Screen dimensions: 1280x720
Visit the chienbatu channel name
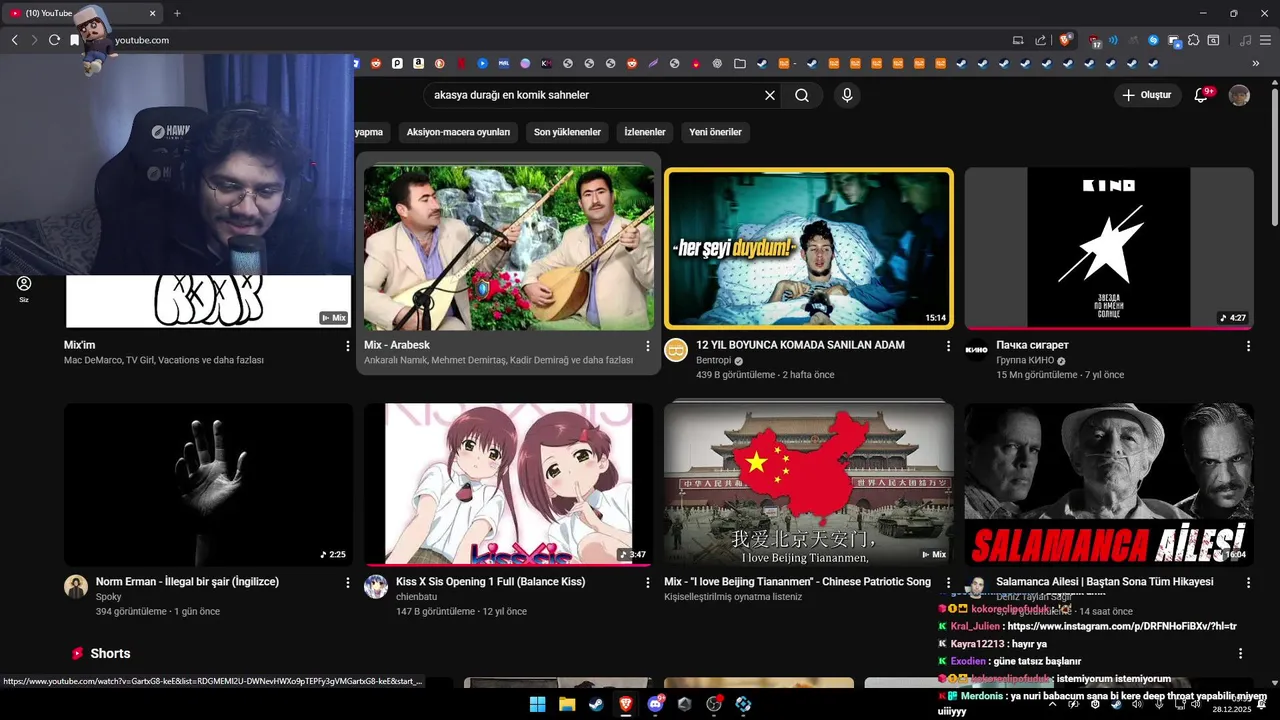click(416, 597)
